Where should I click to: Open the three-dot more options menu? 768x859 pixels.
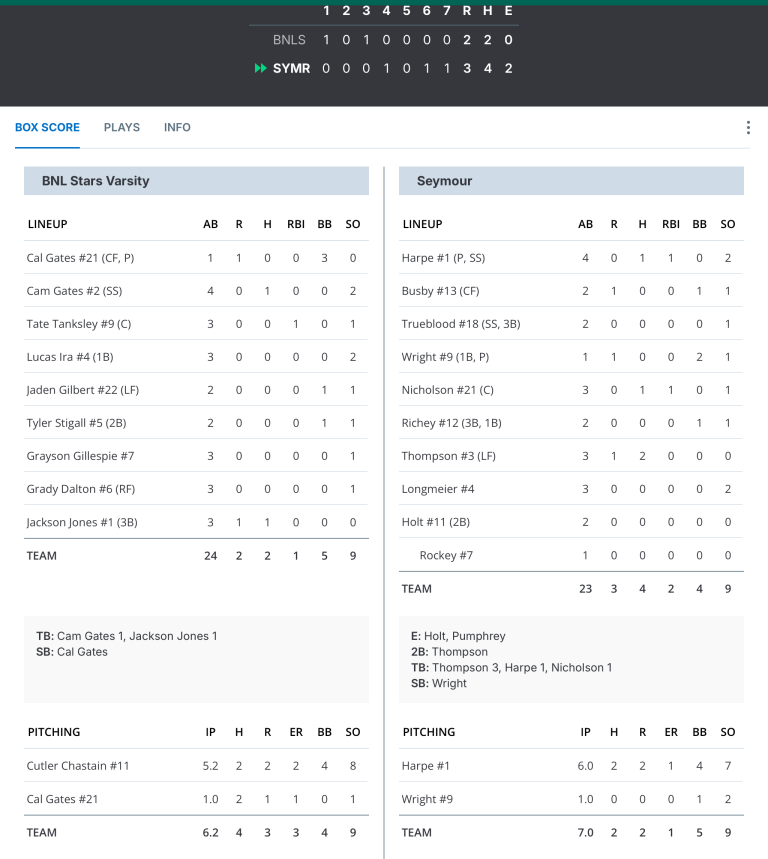click(x=747, y=128)
